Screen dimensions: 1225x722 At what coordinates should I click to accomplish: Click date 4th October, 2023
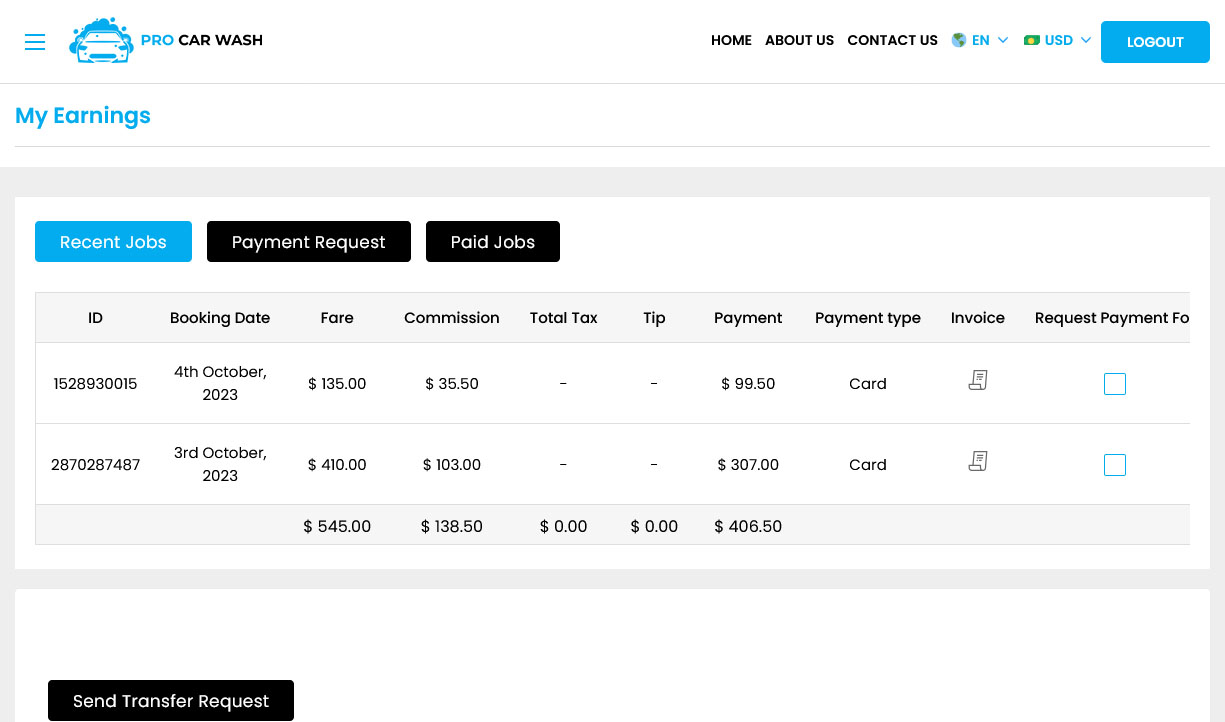click(x=220, y=383)
